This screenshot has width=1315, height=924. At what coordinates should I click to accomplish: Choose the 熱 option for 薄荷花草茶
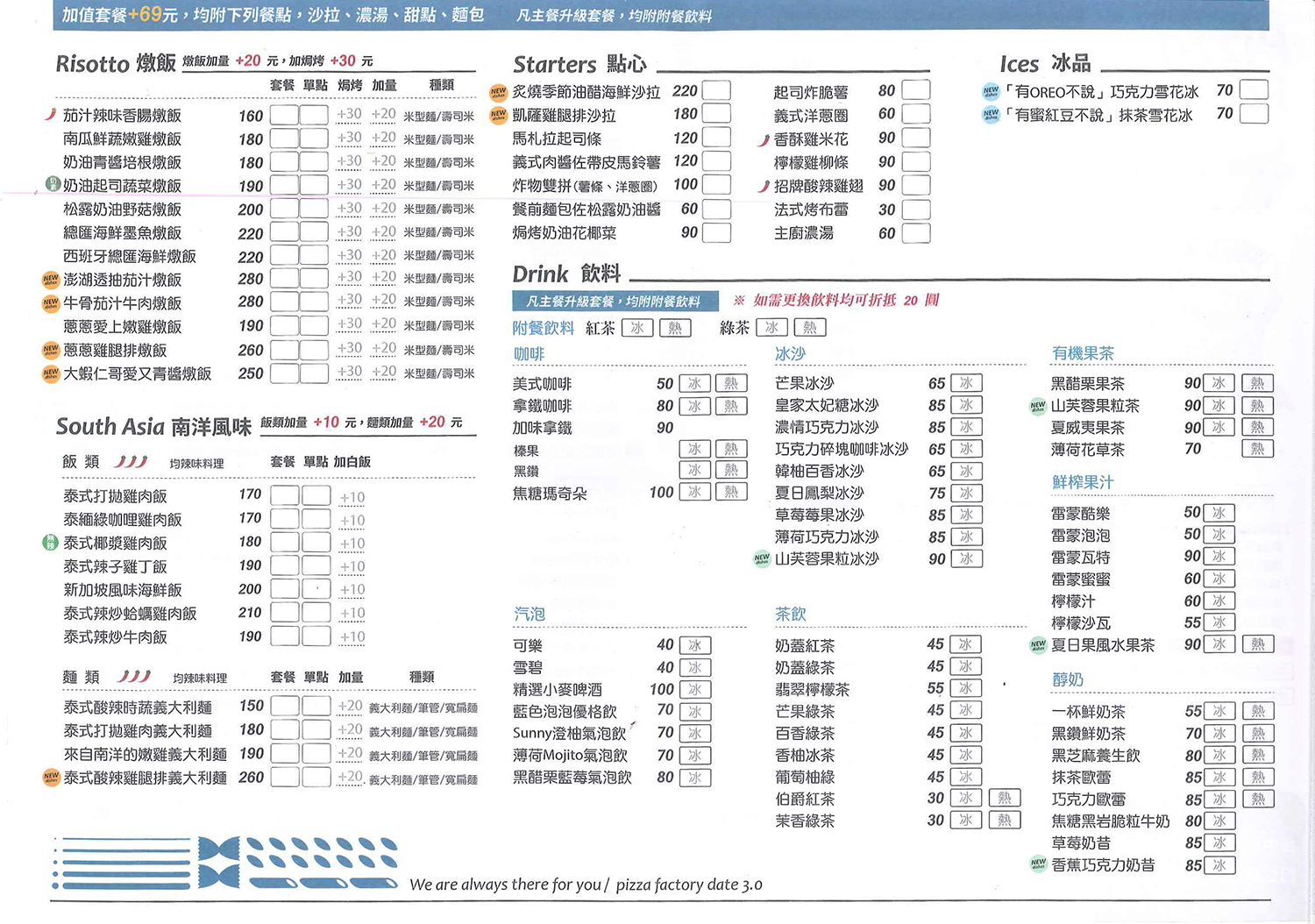pos(1257,449)
